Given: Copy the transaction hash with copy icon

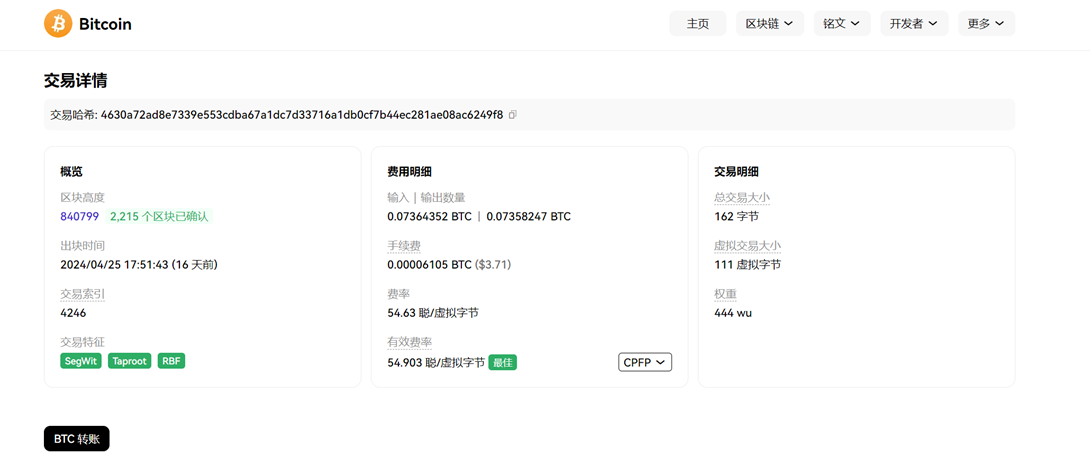Looking at the screenshot, I should 512,115.
